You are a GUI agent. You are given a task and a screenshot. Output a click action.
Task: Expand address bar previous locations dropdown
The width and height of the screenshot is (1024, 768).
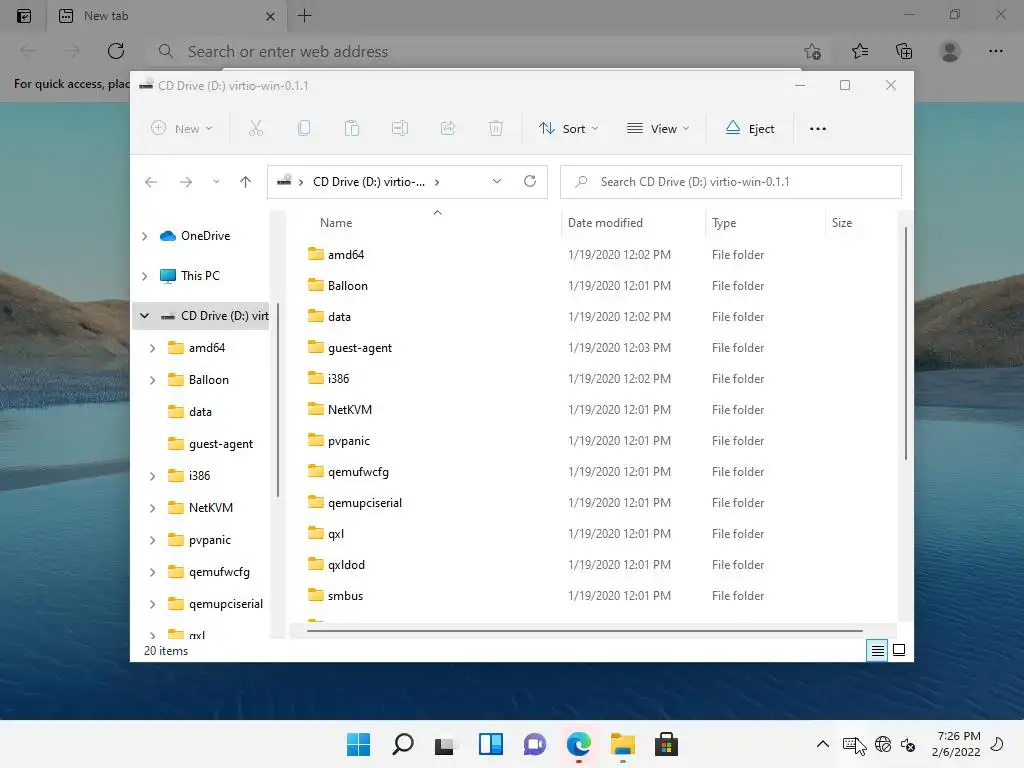pos(497,181)
